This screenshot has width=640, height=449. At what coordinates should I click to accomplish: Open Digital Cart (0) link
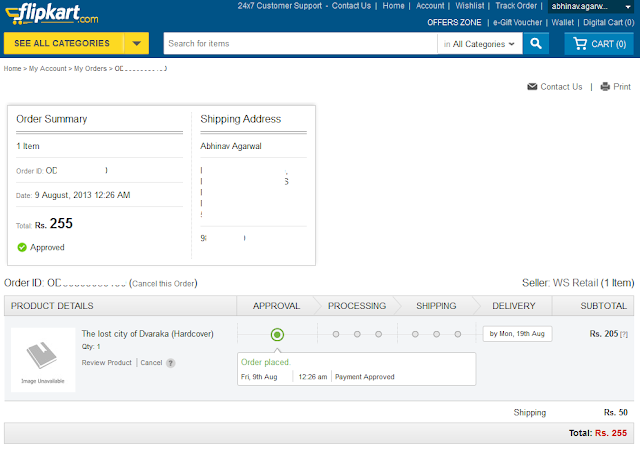[x=609, y=22]
